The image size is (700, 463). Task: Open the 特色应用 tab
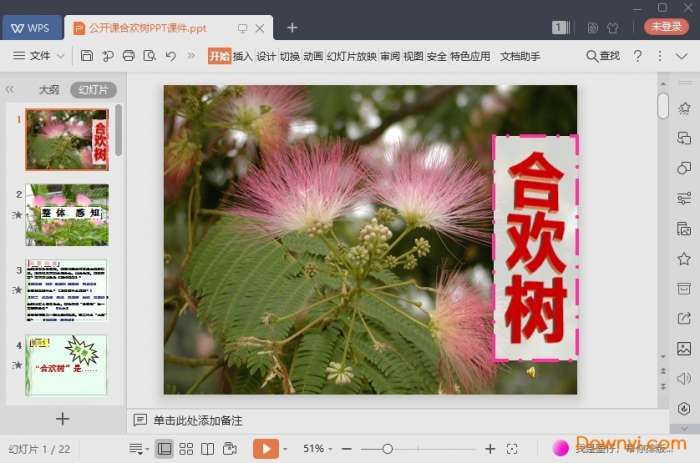point(470,56)
